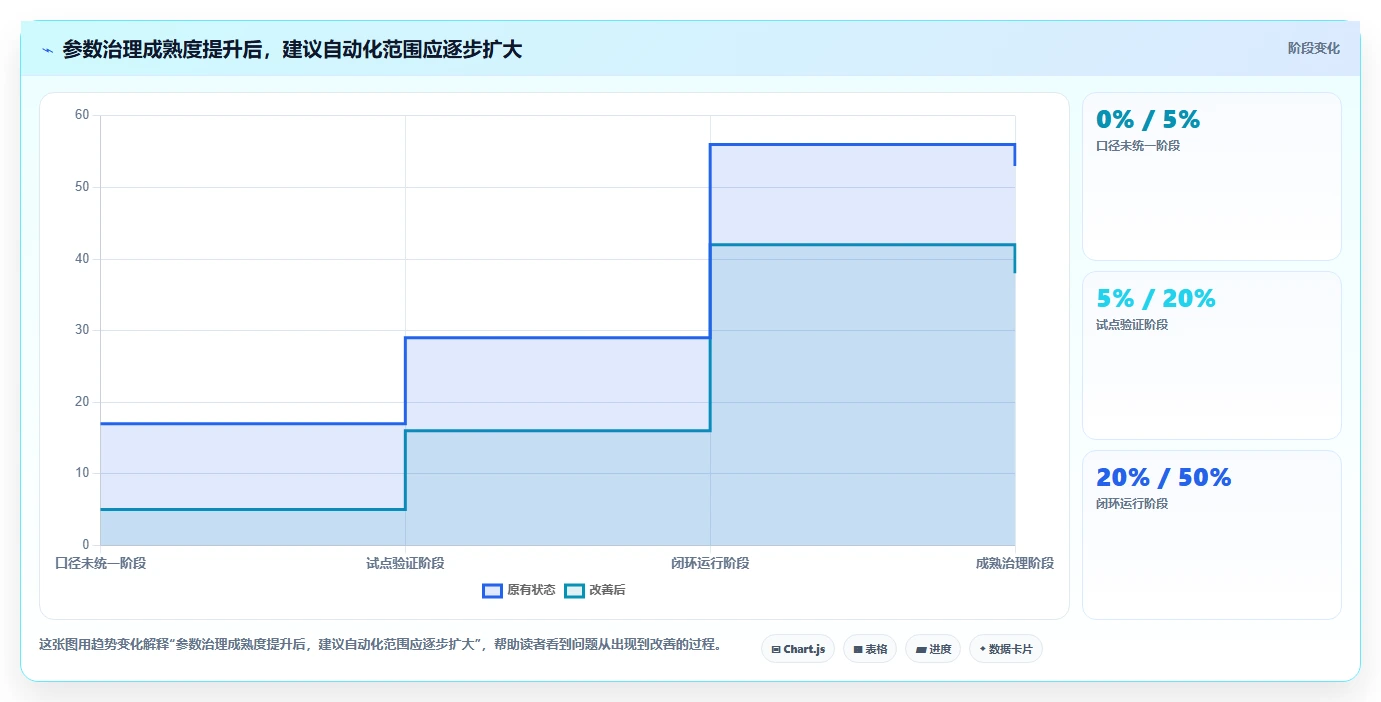Click the Chart.js tag
The height and width of the screenshot is (702, 1381).
click(798, 649)
